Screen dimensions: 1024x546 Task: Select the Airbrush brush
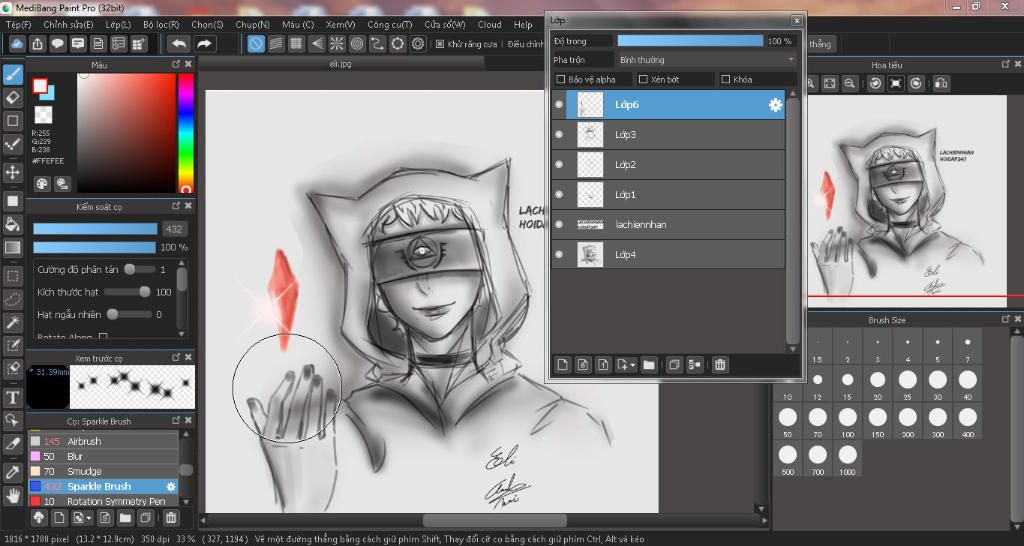click(x=103, y=442)
